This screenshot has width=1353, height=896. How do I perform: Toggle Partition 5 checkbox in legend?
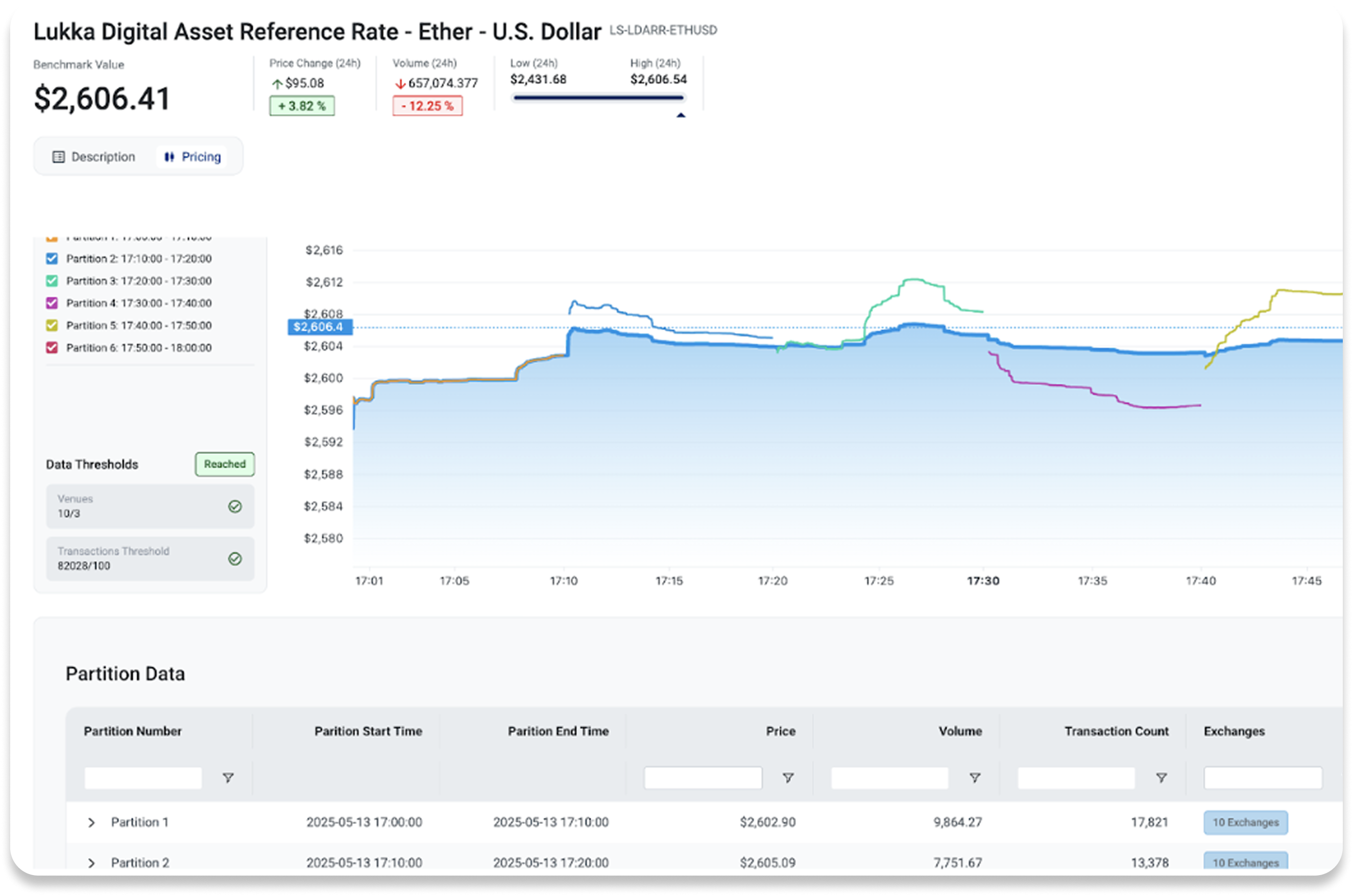[52, 325]
